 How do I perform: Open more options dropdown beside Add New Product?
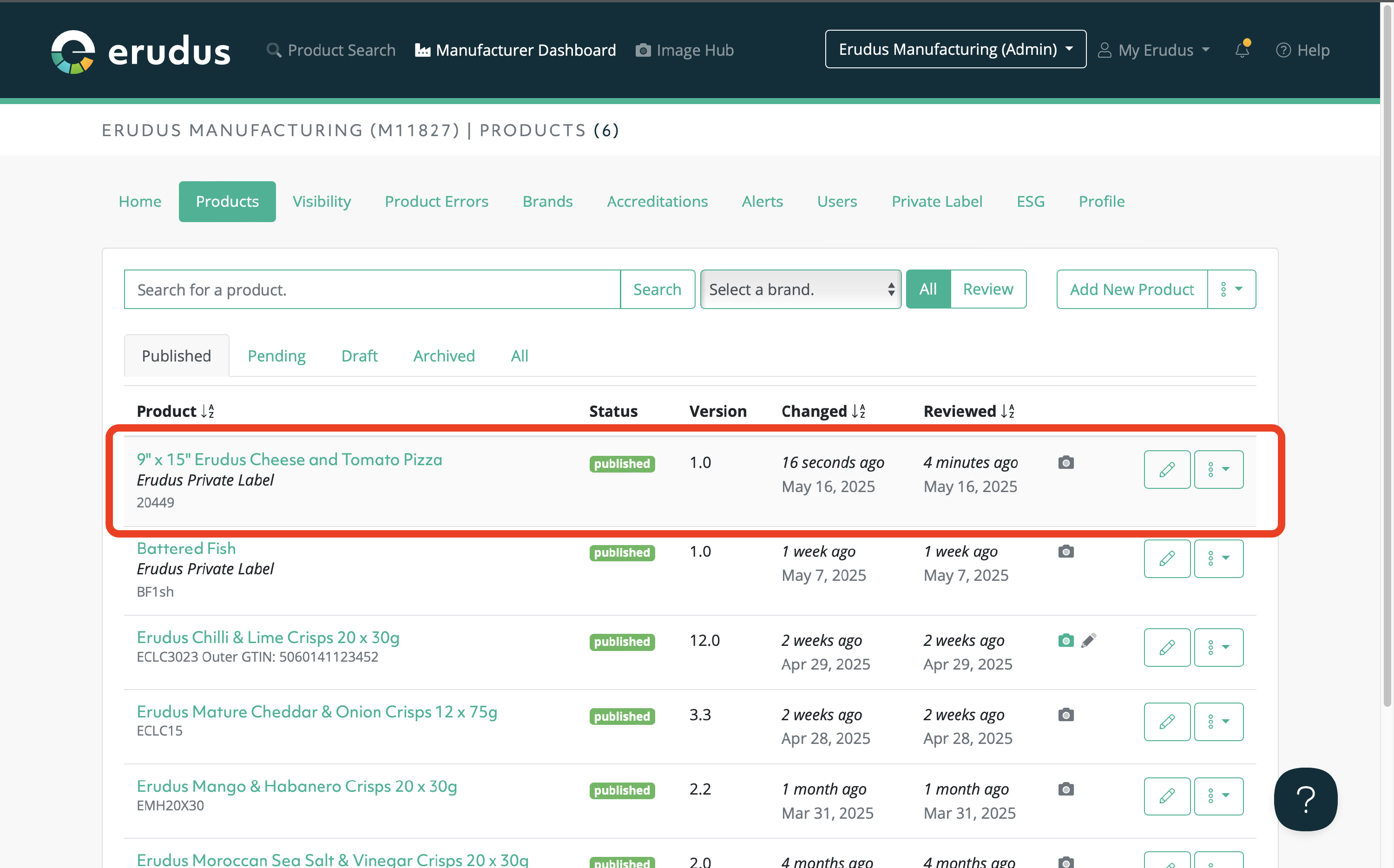(1231, 289)
